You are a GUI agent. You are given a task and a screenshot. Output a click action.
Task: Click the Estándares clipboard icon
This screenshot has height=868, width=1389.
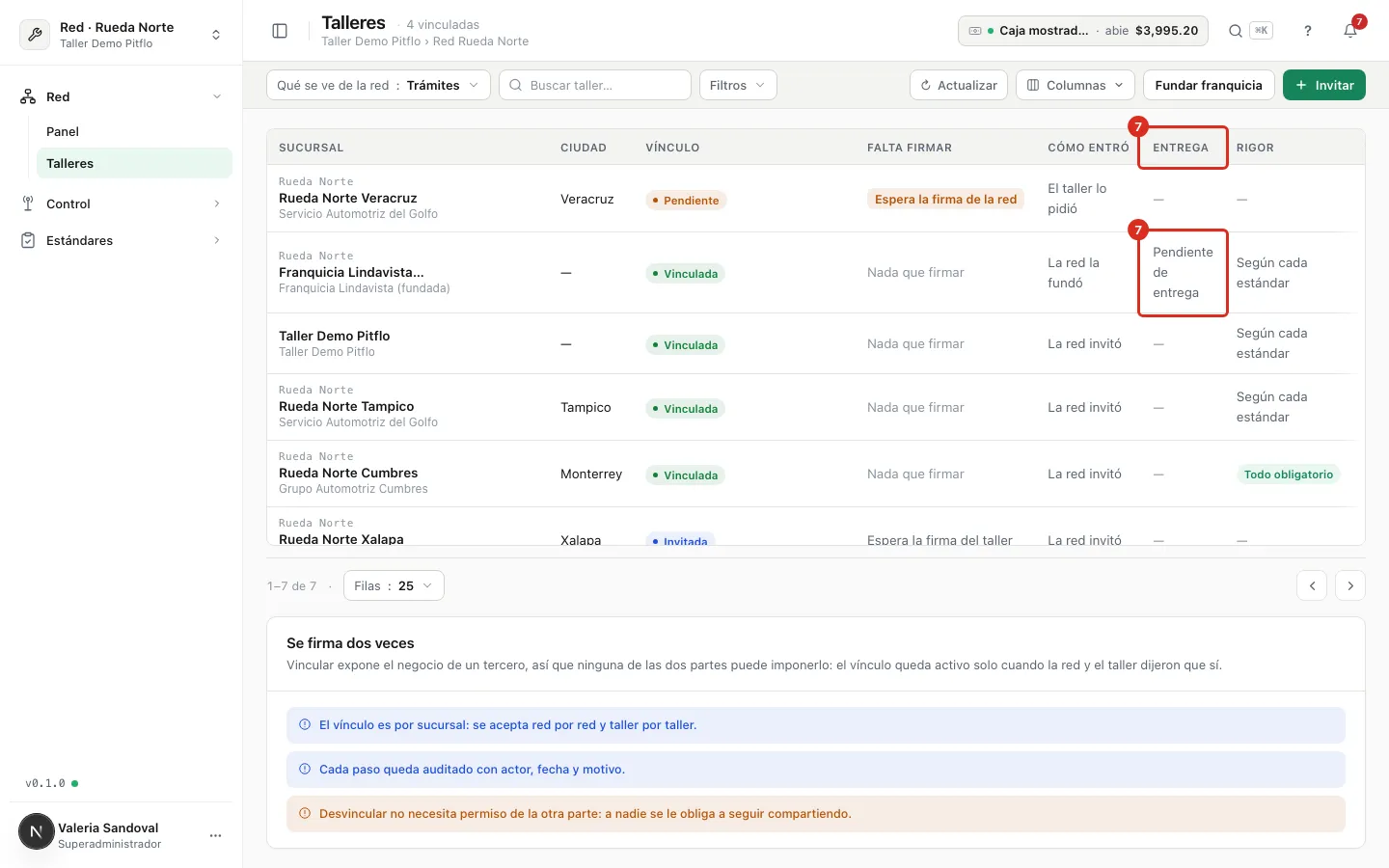pyautogui.click(x=28, y=240)
